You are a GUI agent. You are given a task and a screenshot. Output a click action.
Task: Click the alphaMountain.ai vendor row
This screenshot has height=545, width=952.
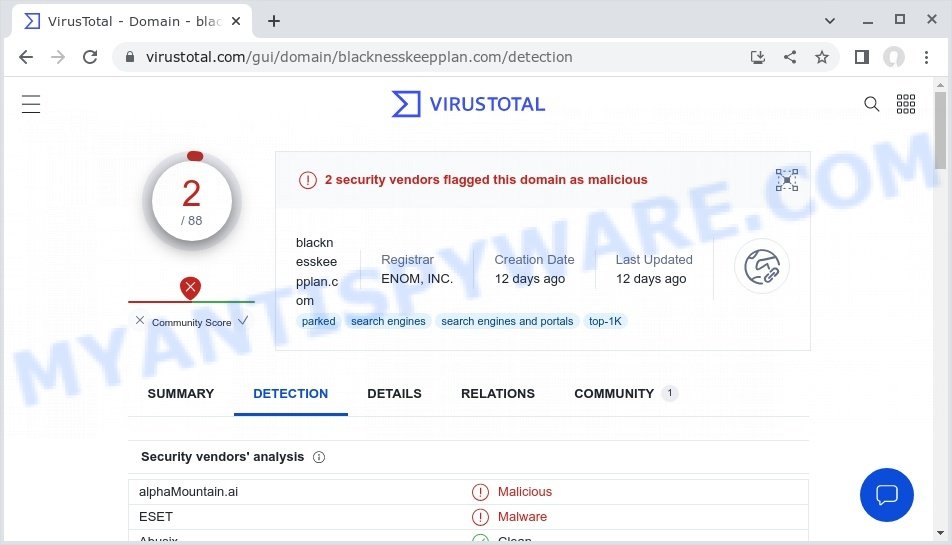[x=468, y=492]
